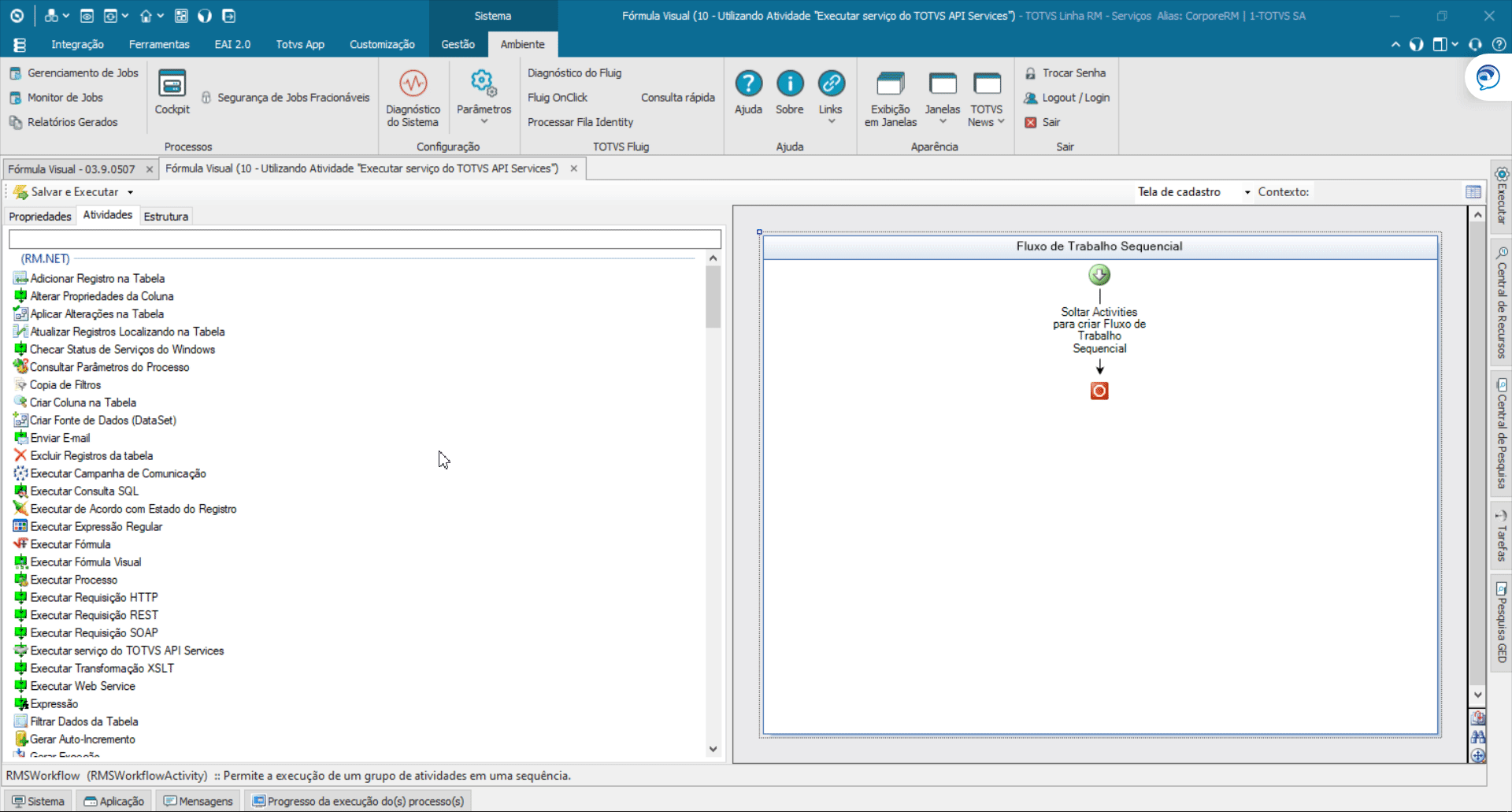
Task: Click the Ajuda question mark icon
Action: pyautogui.click(x=748, y=83)
